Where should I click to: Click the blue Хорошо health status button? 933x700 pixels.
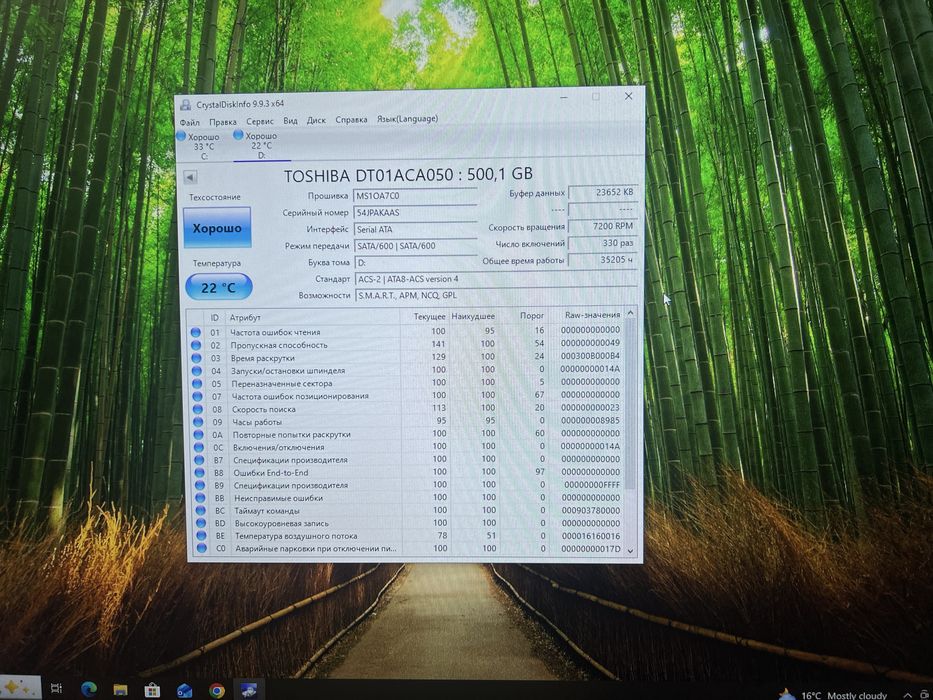click(x=217, y=227)
